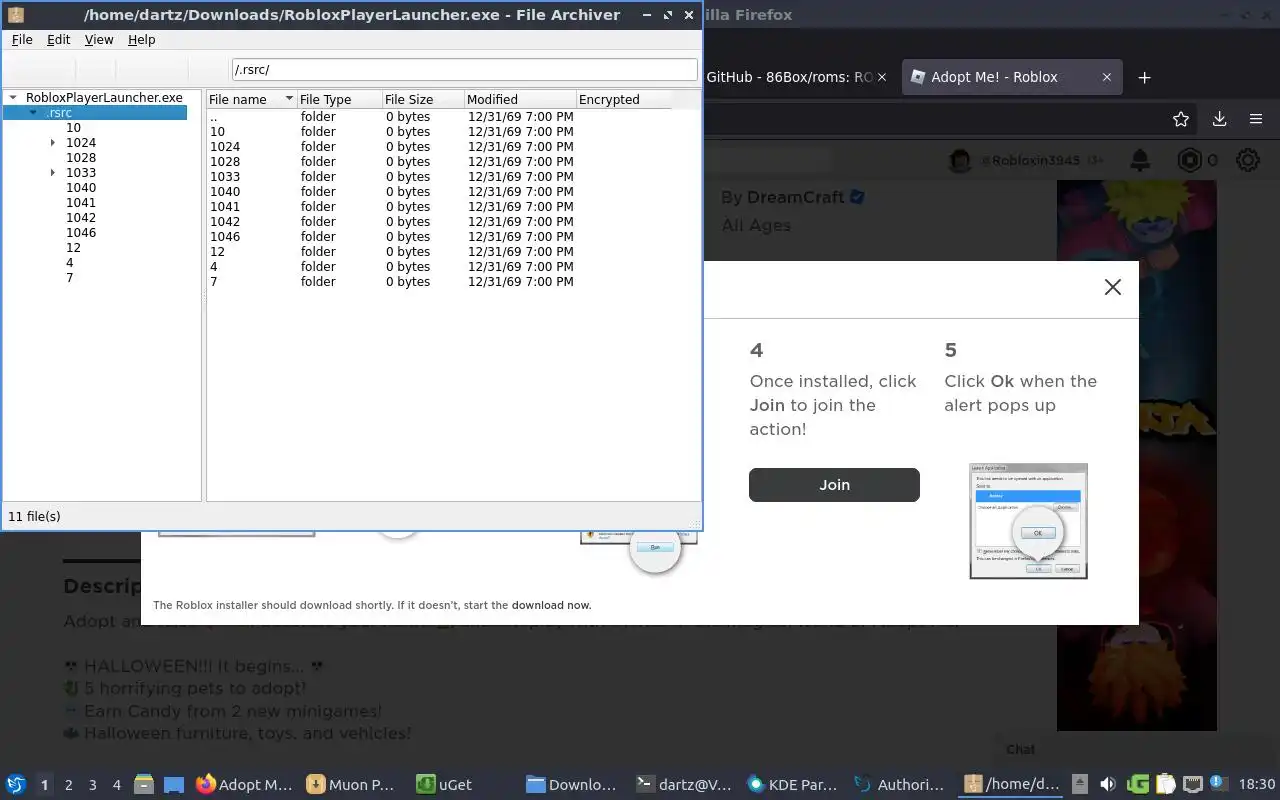Open Roblox settings gear
Image resolution: width=1280 pixels, height=800 pixels.
(1248, 160)
